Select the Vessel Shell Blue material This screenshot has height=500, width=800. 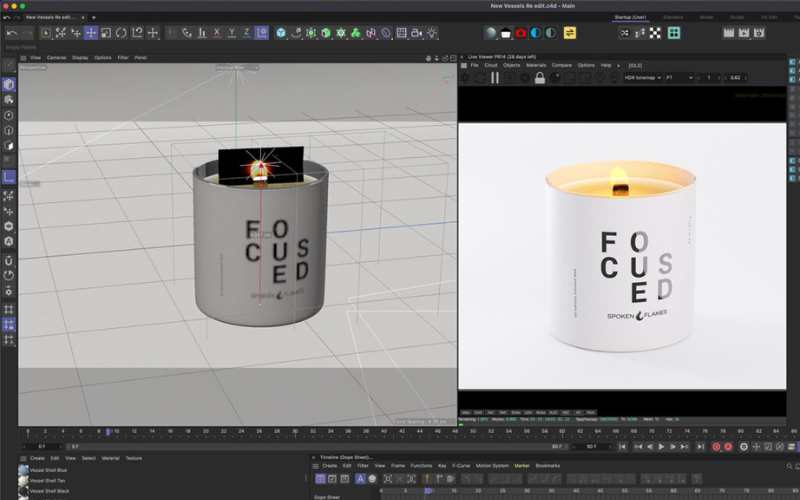48,470
